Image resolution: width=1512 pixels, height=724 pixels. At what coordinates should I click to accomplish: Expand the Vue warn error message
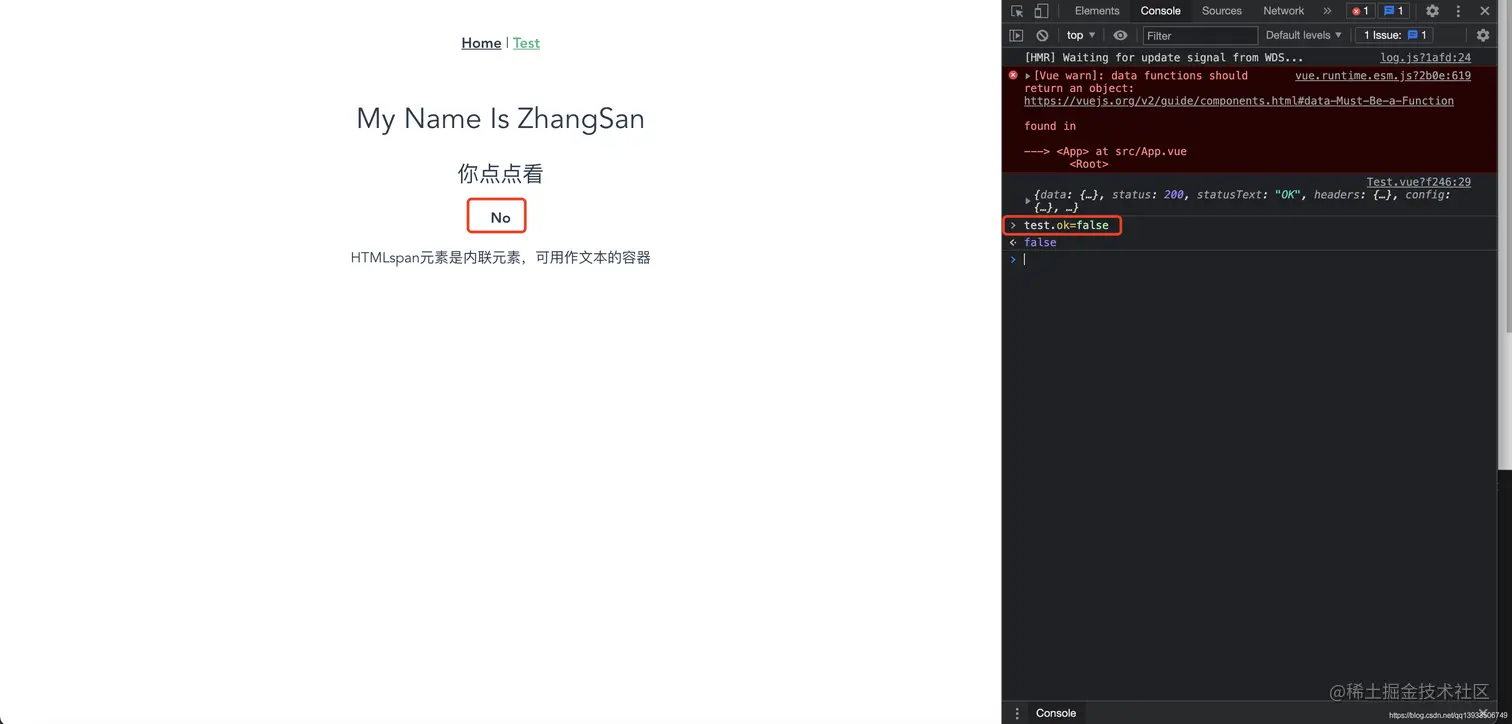[x=1028, y=76]
